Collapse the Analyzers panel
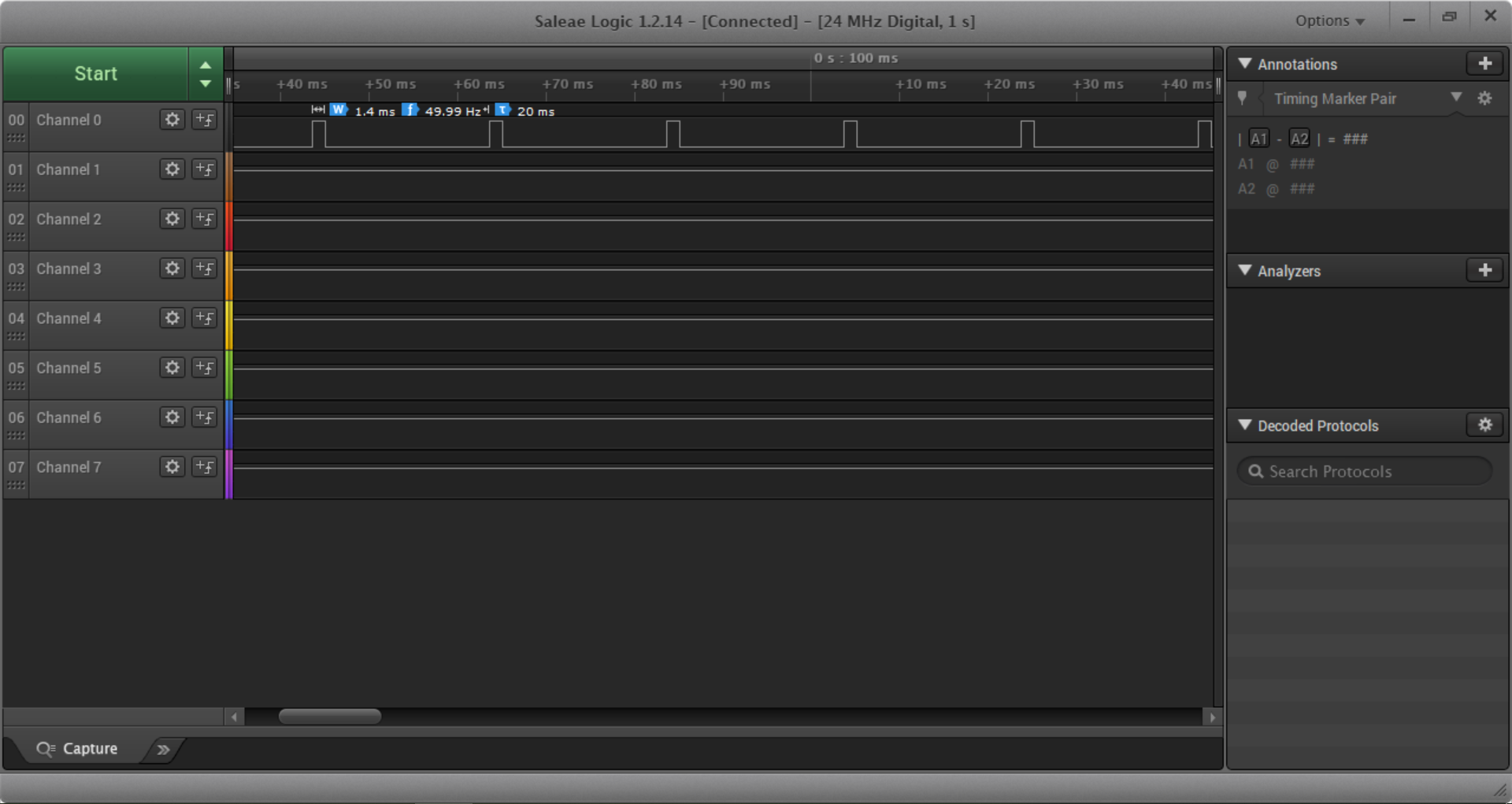 (1245, 270)
